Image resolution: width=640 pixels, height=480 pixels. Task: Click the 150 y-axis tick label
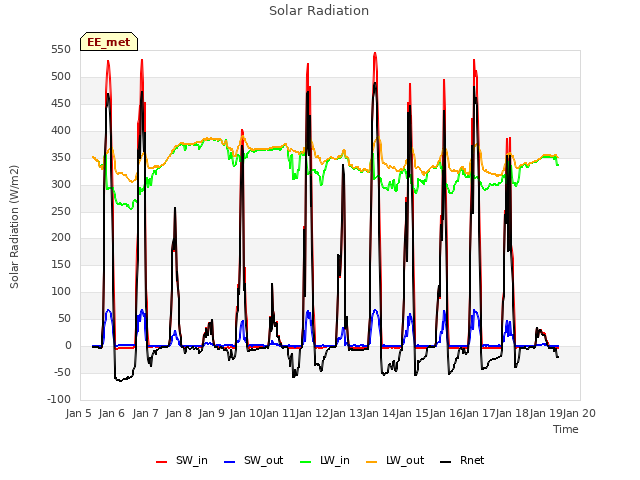(61, 264)
